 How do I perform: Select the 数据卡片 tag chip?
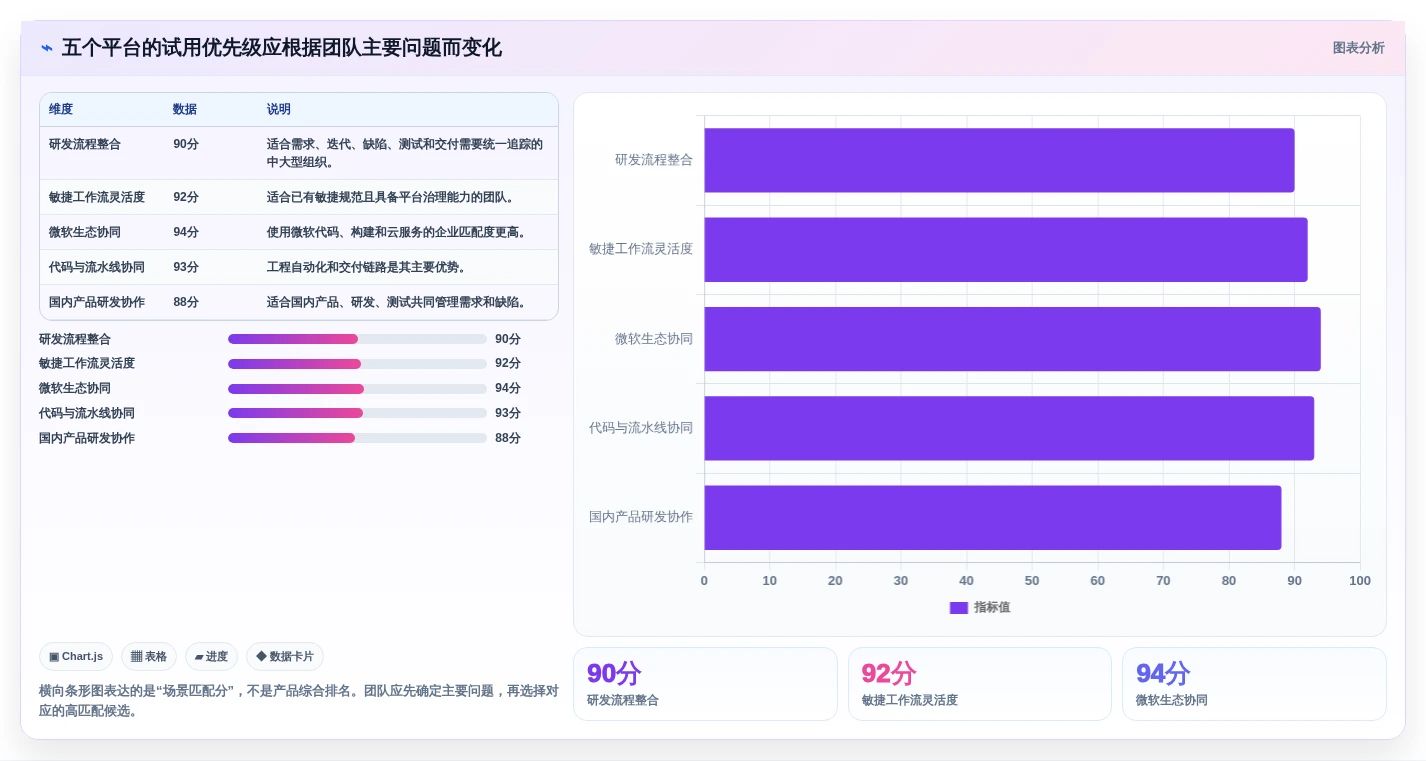click(285, 657)
